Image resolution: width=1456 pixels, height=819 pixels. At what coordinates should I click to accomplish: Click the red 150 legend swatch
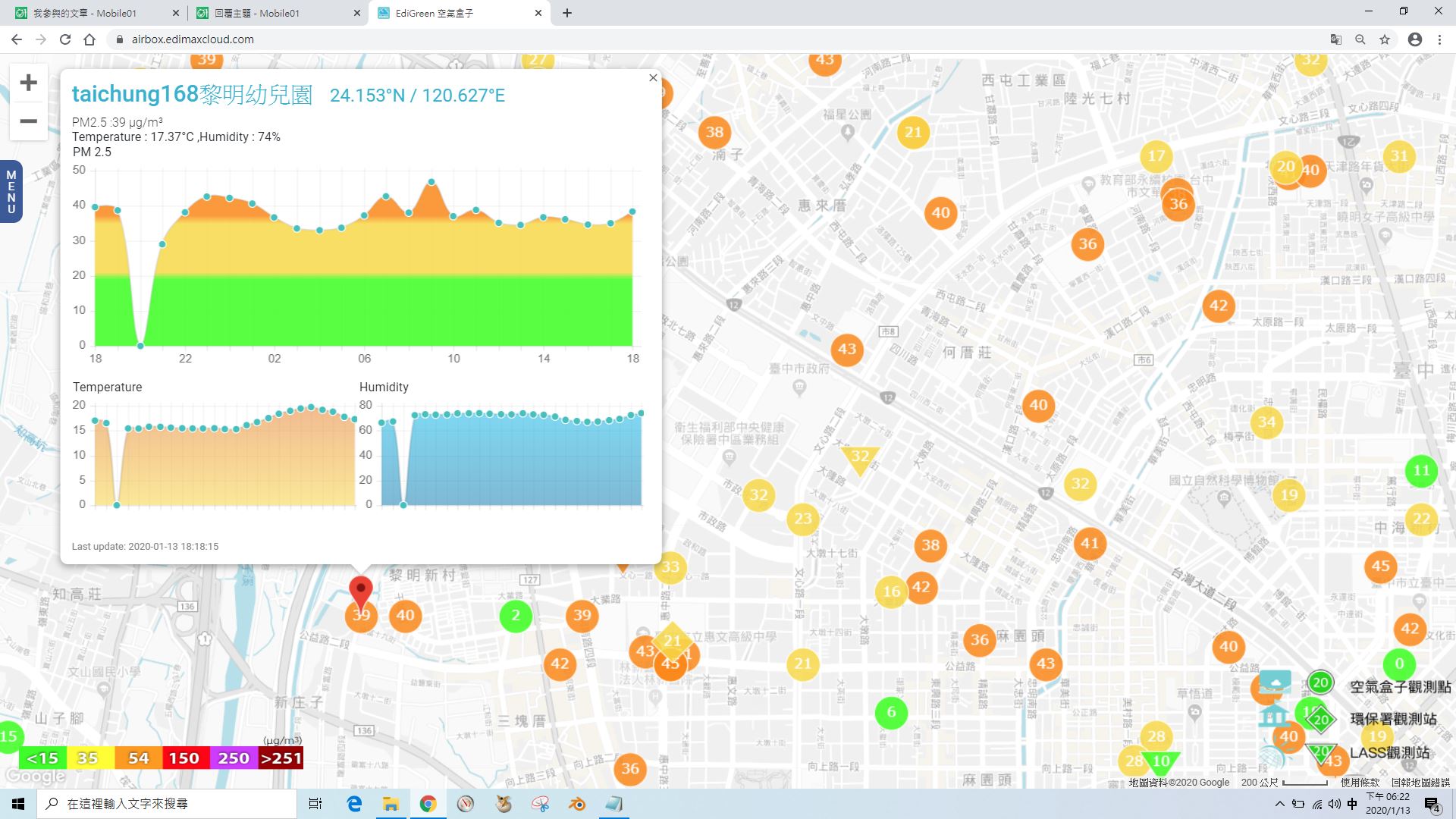184,758
